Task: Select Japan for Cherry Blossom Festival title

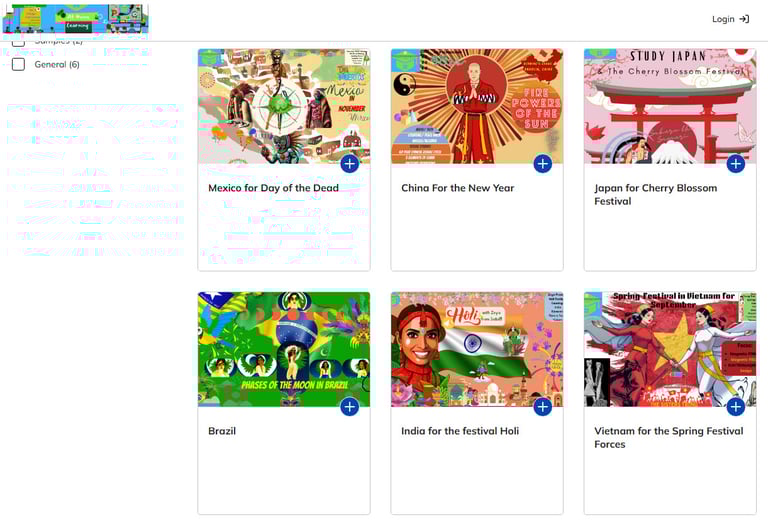Action: point(655,194)
